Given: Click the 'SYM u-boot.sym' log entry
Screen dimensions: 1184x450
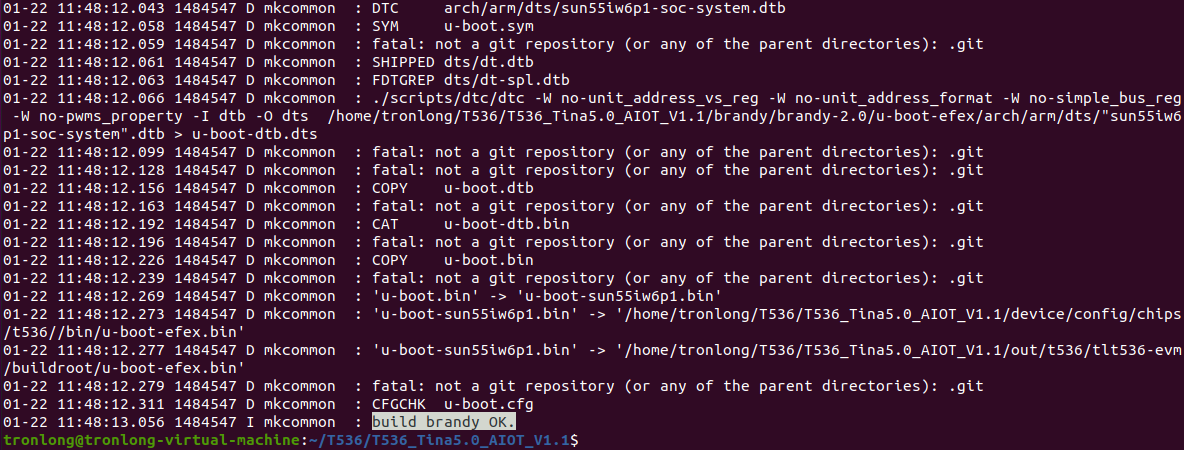Looking at the screenshot, I should (x=453, y=26).
